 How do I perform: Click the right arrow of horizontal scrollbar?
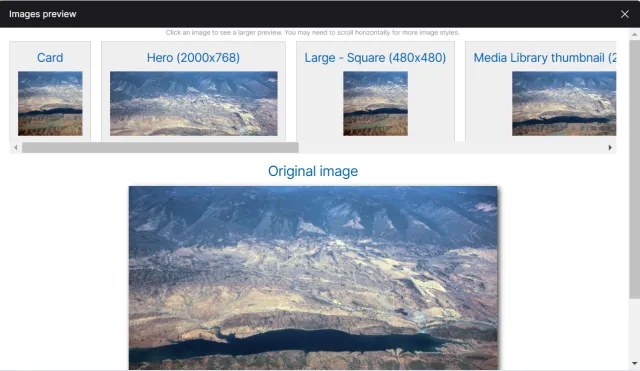(x=610, y=147)
